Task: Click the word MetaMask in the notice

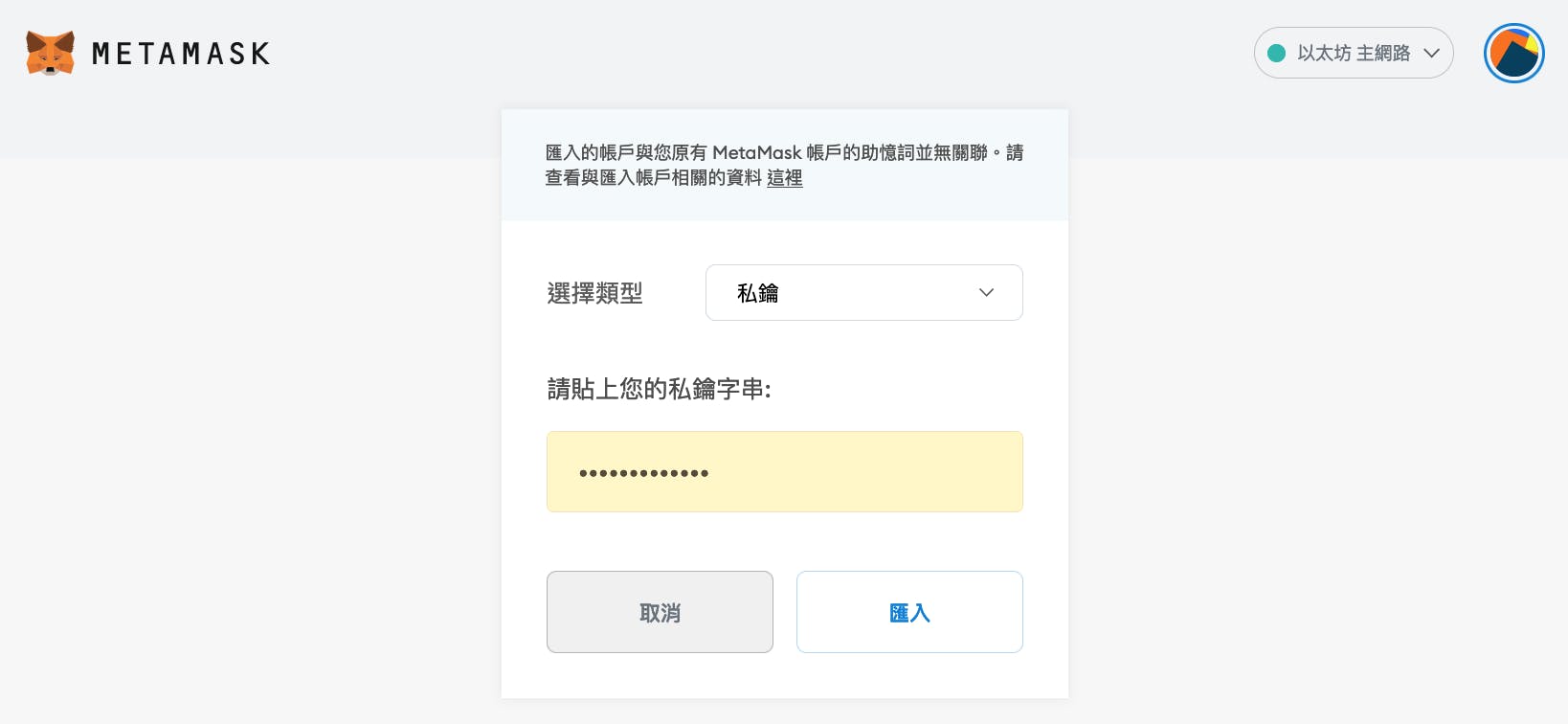Action: click(x=756, y=153)
